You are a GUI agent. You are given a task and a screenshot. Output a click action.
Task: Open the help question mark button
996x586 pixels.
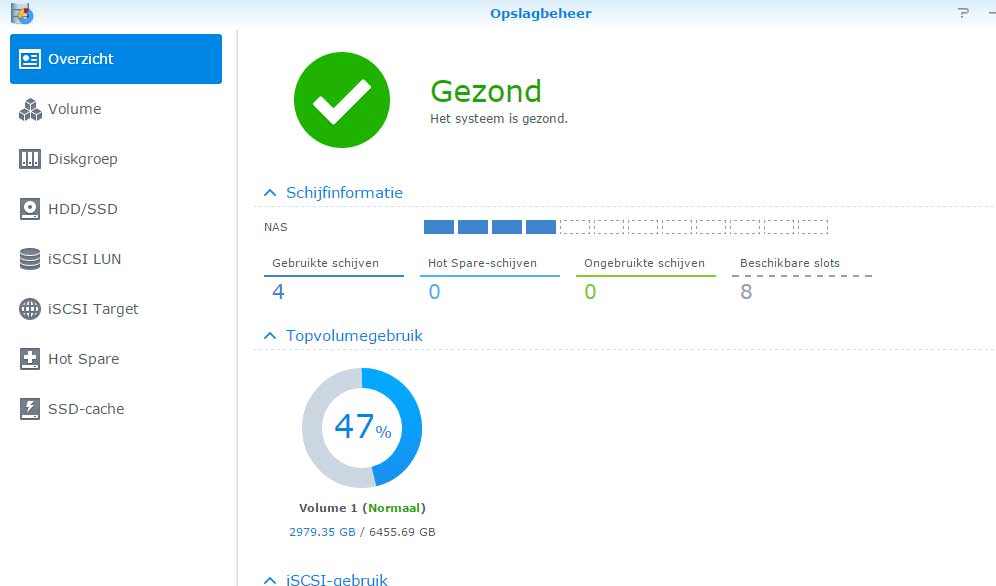pyautogui.click(x=963, y=13)
